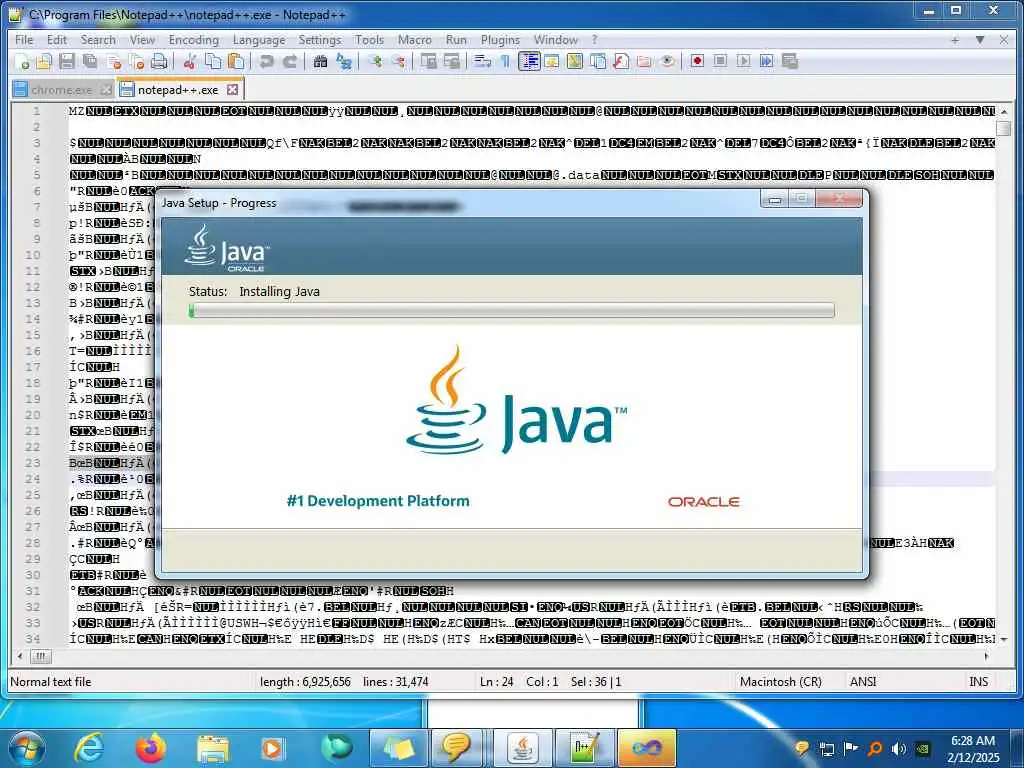The width and height of the screenshot is (1024, 768).
Task: Toggle synchronize horizontal scrolling icon
Action: point(451,61)
